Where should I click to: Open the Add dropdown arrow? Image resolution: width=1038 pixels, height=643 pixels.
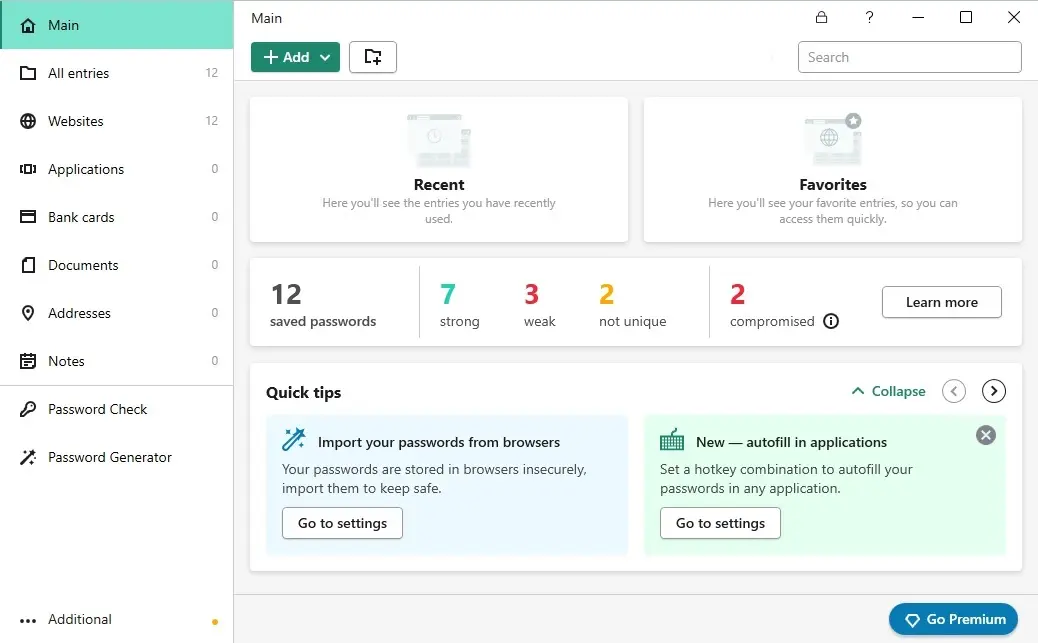[325, 58]
